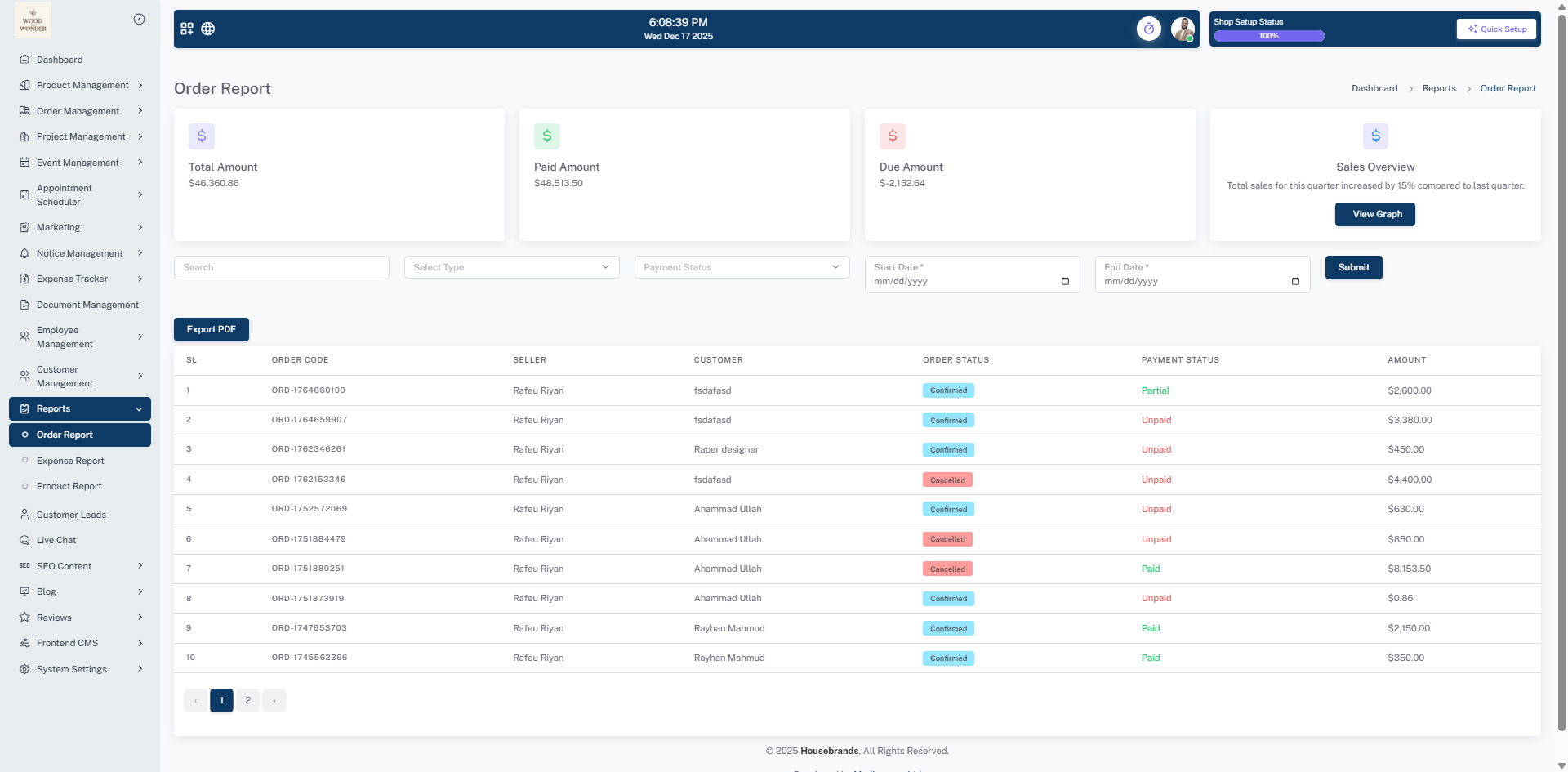Click the globe icon in header
Viewport: 1568px width, 772px height.
208,29
